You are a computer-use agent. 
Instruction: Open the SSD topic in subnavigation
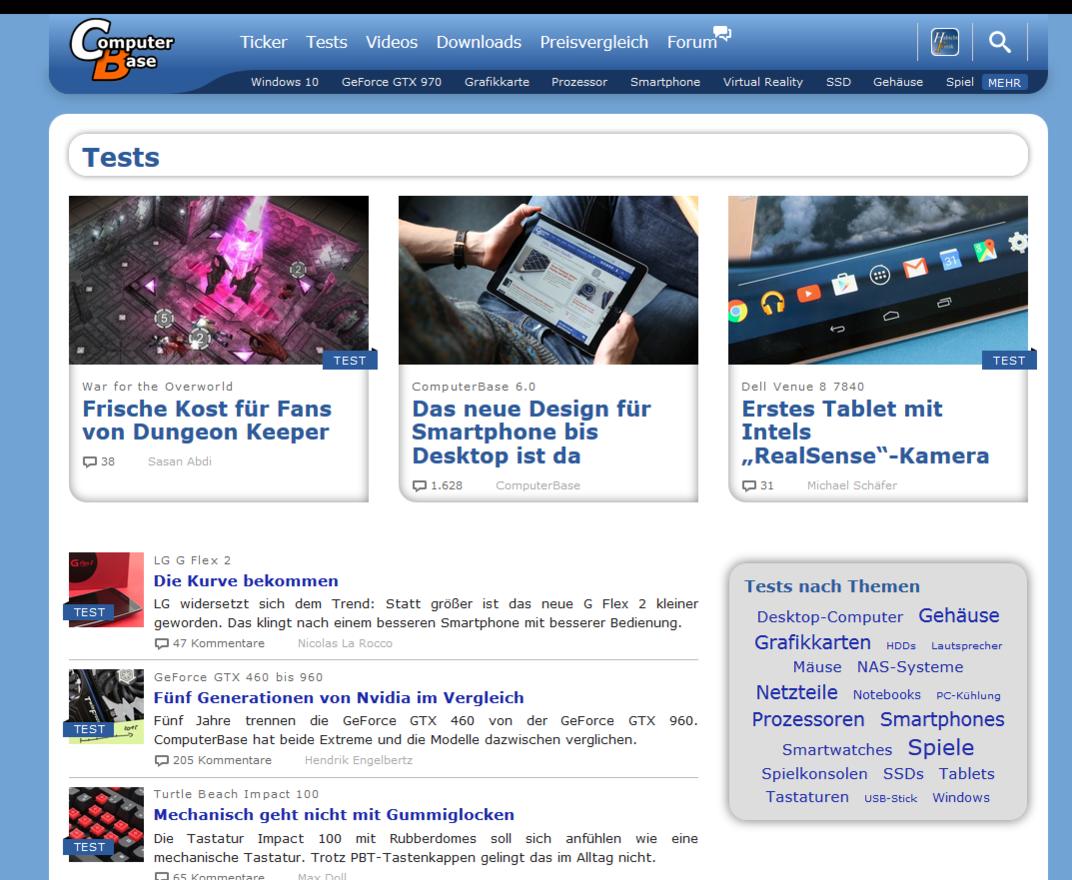tap(838, 82)
